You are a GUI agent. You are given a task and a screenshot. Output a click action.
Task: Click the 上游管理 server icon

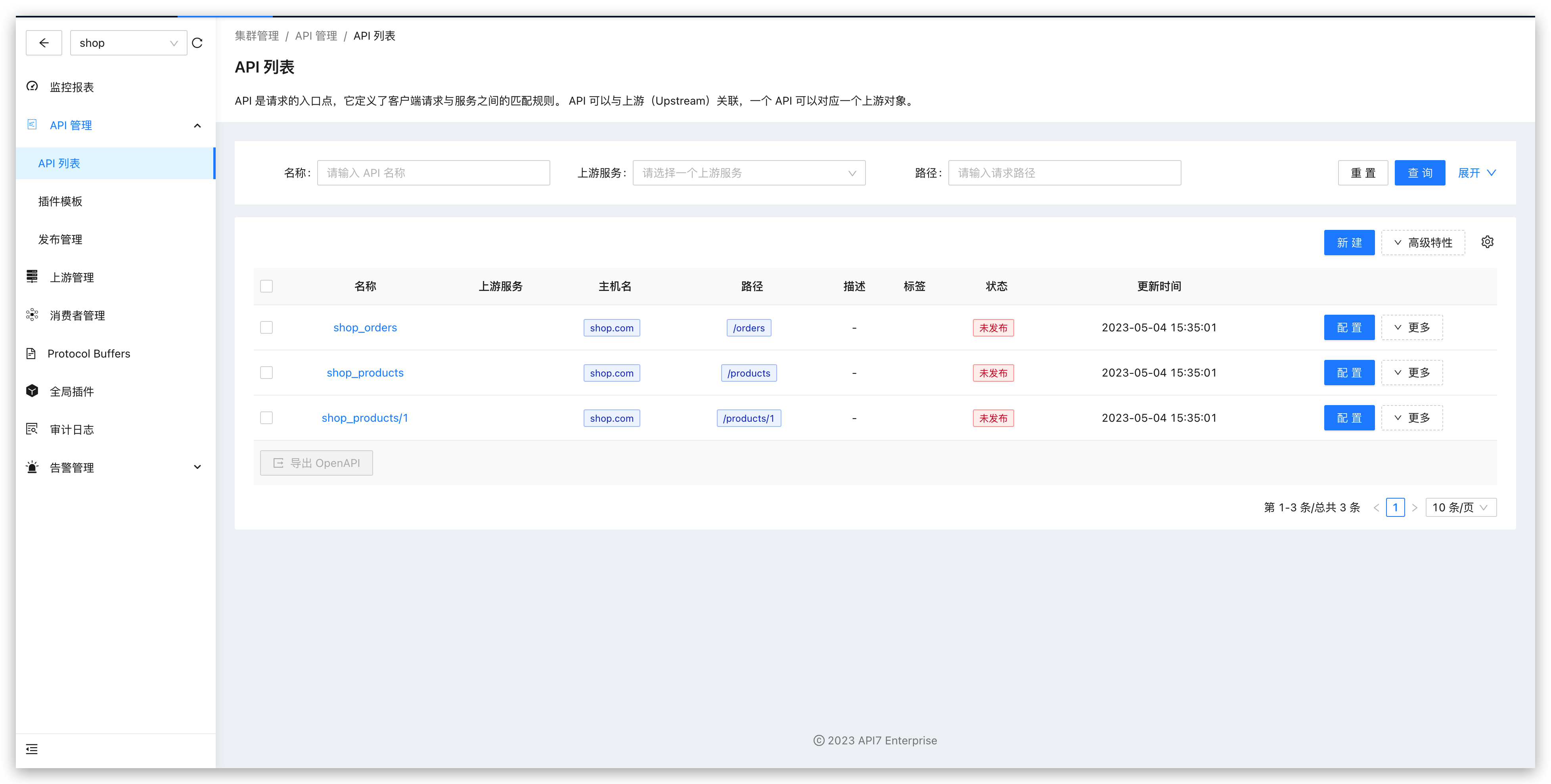33,277
